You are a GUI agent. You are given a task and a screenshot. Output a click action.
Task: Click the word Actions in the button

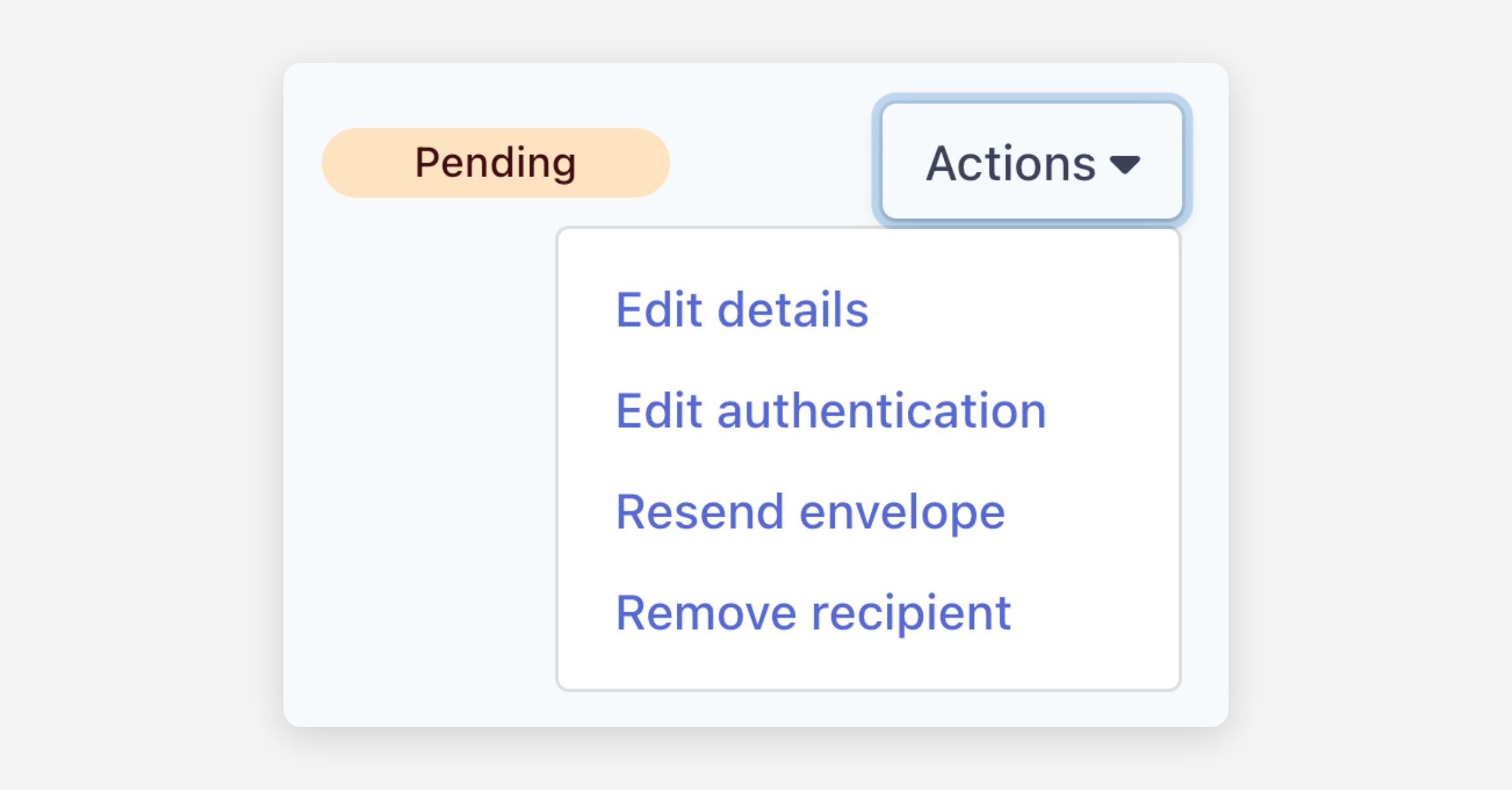point(1011,164)
